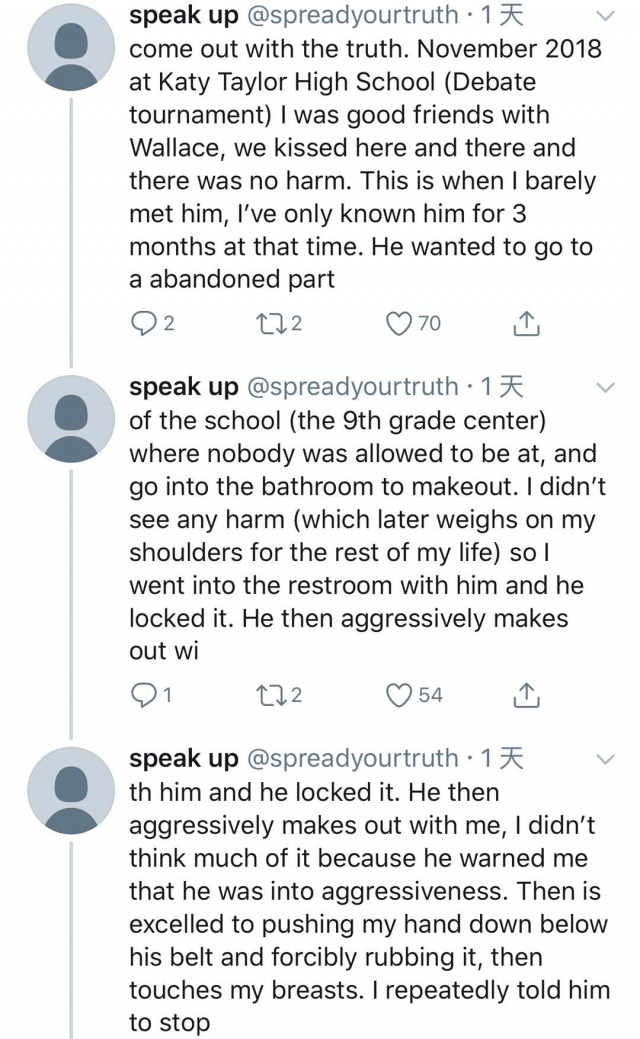Share the first tweet via share icon
Image resolution: width=640 pixels, height=1039 pixels.
[526, 323]
